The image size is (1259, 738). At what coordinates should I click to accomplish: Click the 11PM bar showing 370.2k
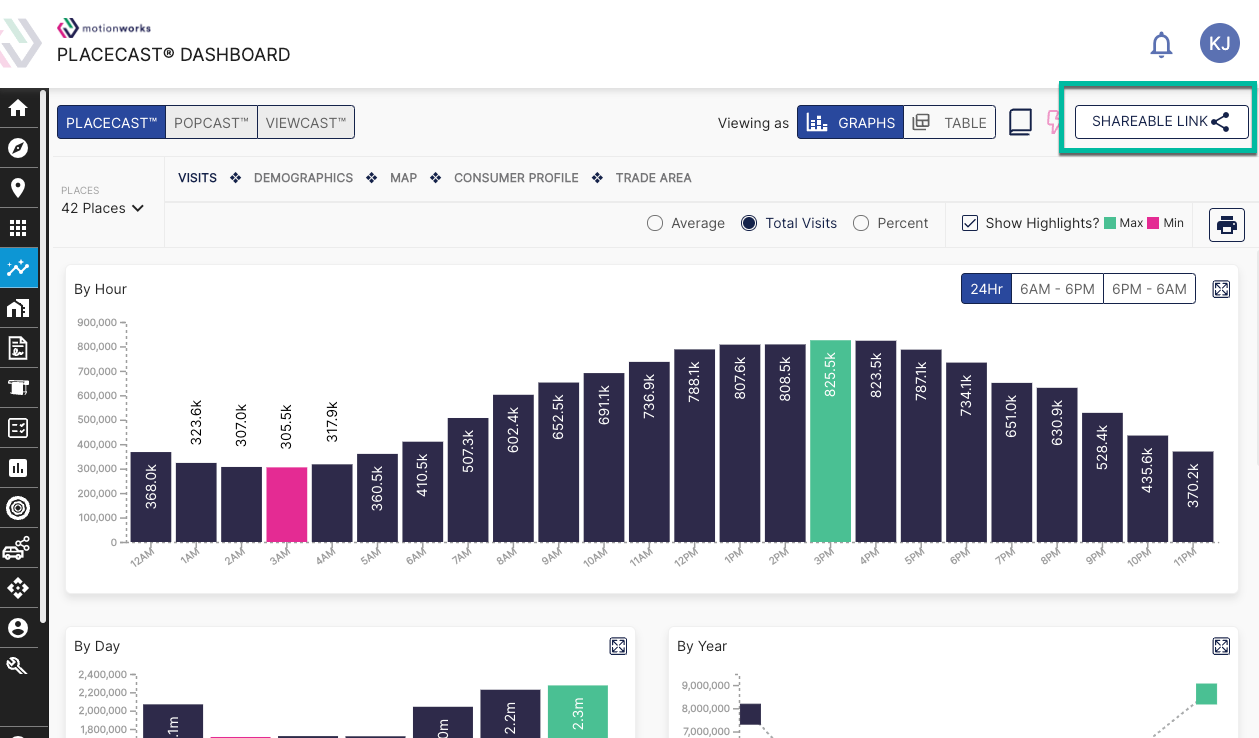click(x=1193, y=497)
